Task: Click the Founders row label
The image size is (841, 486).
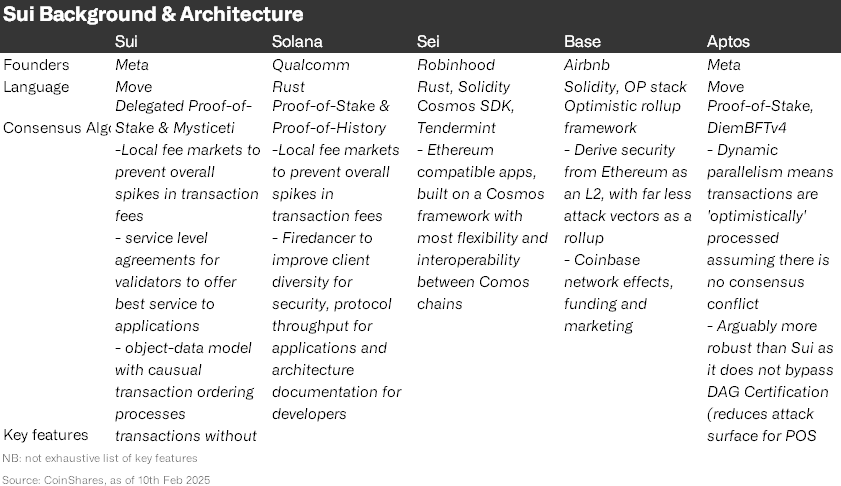Action: pyautogui.click(x=37, y=64)
